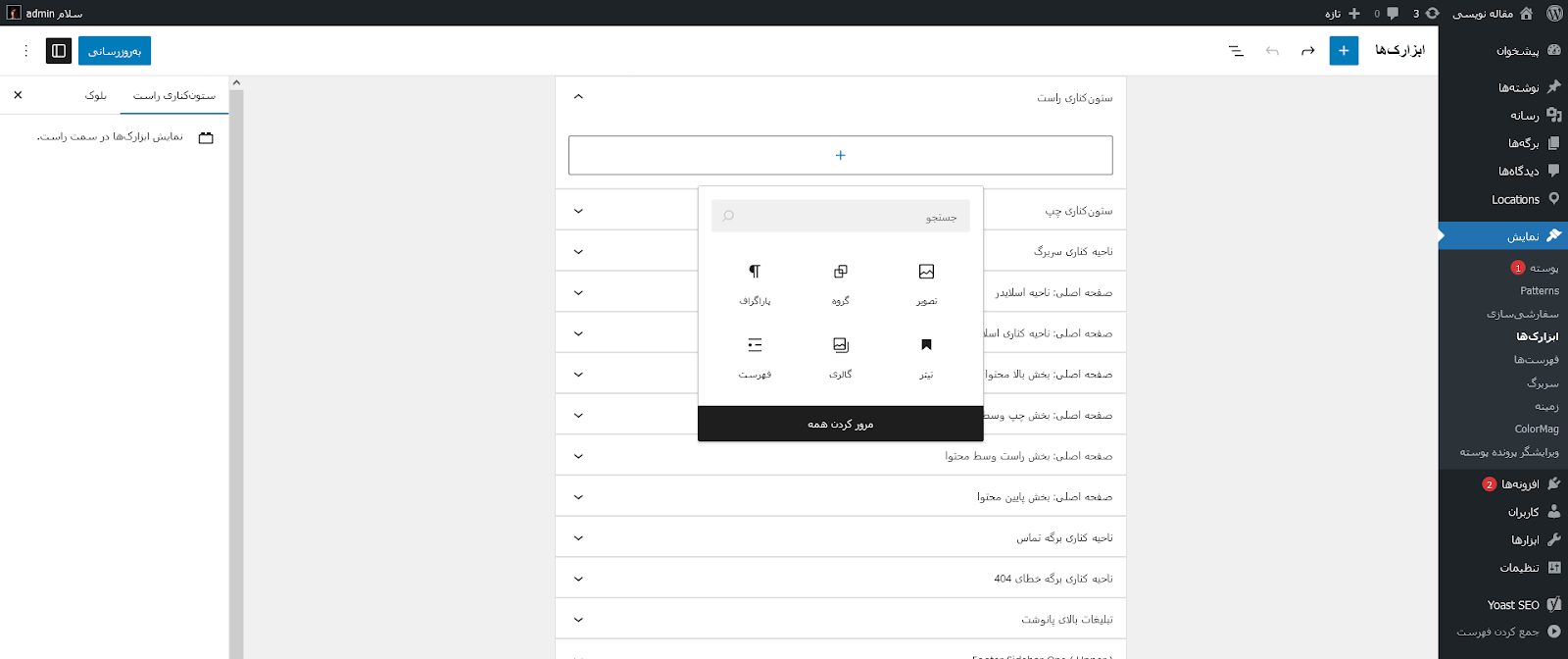Open فهرست‌ها menus submenu link

pos(1536,360)
